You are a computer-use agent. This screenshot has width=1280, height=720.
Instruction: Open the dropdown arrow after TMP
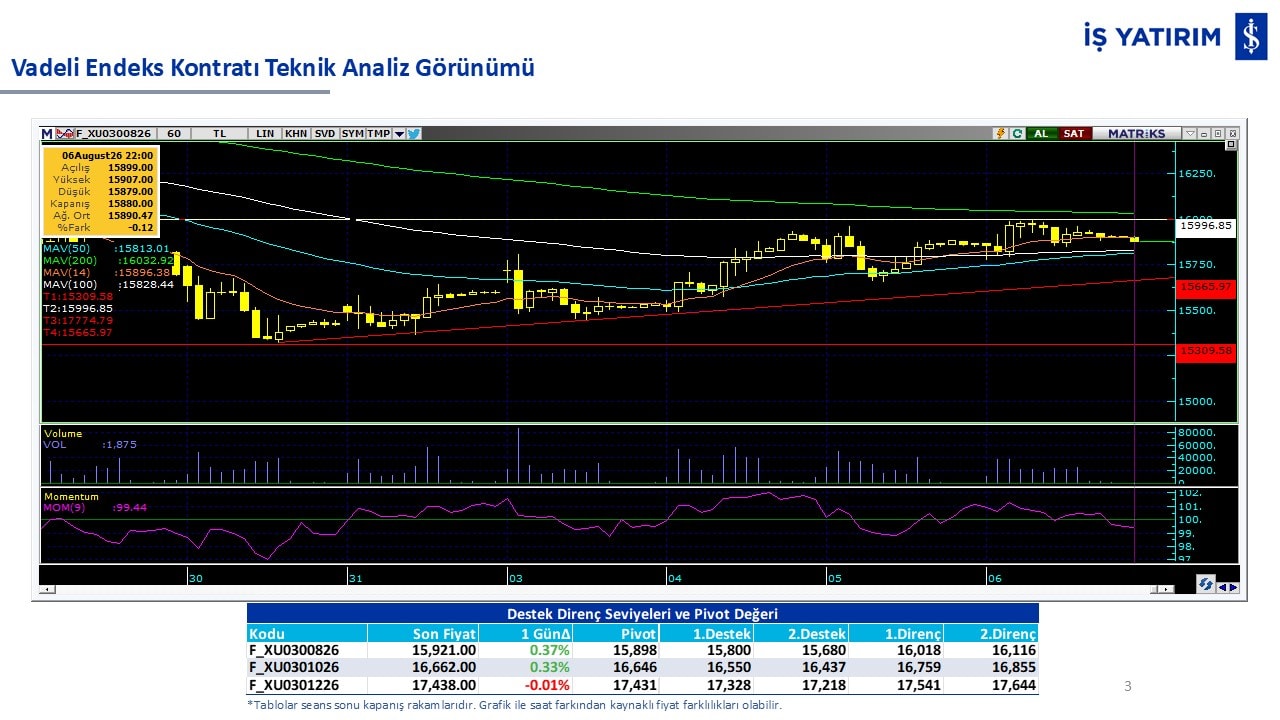[399, 134]
